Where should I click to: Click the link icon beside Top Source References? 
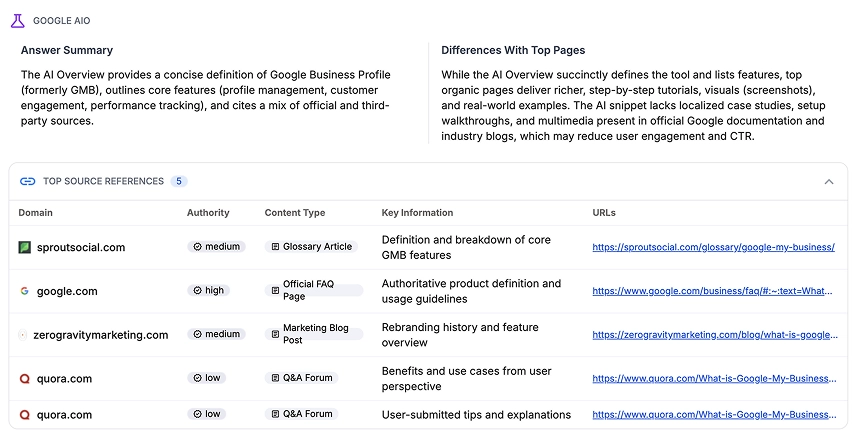coord(28,181)
